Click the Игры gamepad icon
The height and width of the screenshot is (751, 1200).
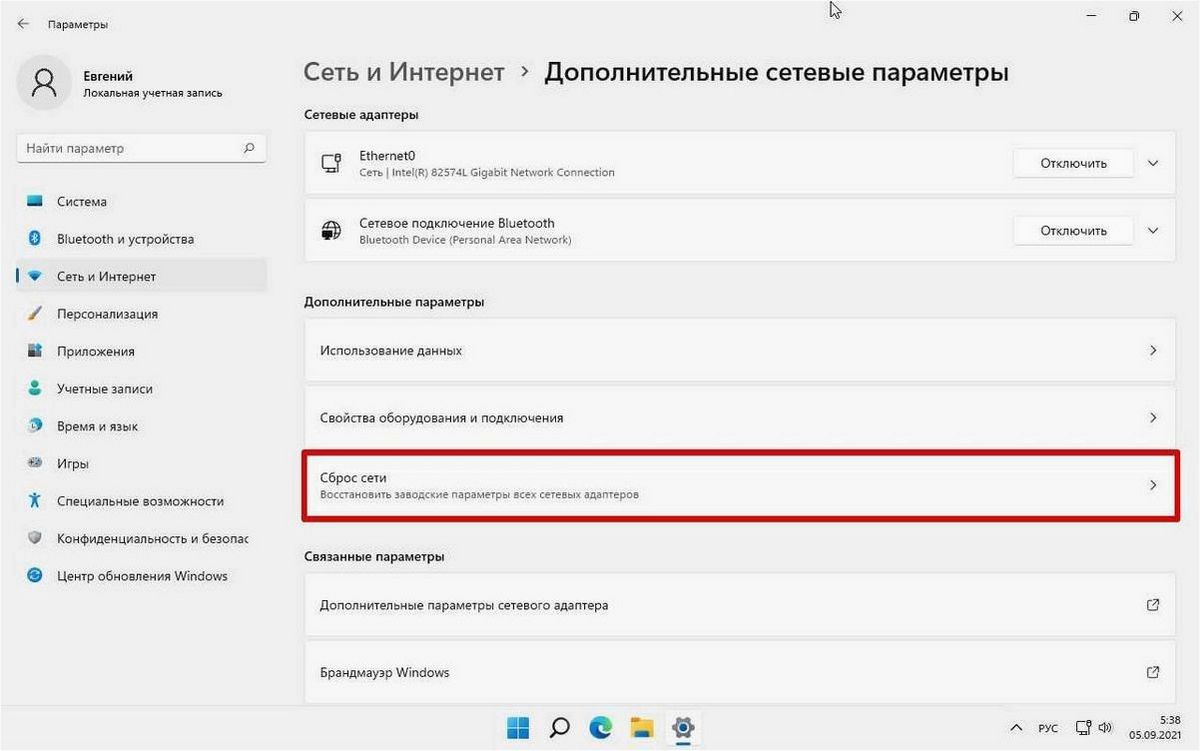tap(35, 464)
